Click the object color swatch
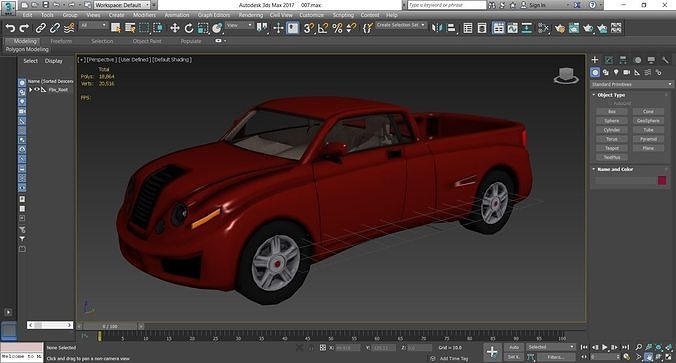 coord(662,180)
